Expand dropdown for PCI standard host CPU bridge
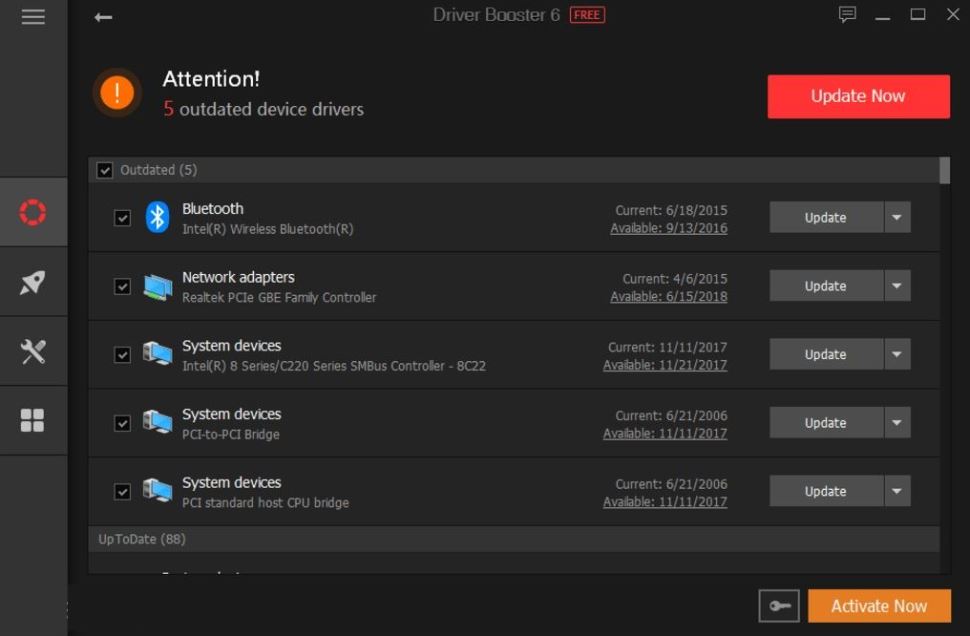 tap(897, 491)
